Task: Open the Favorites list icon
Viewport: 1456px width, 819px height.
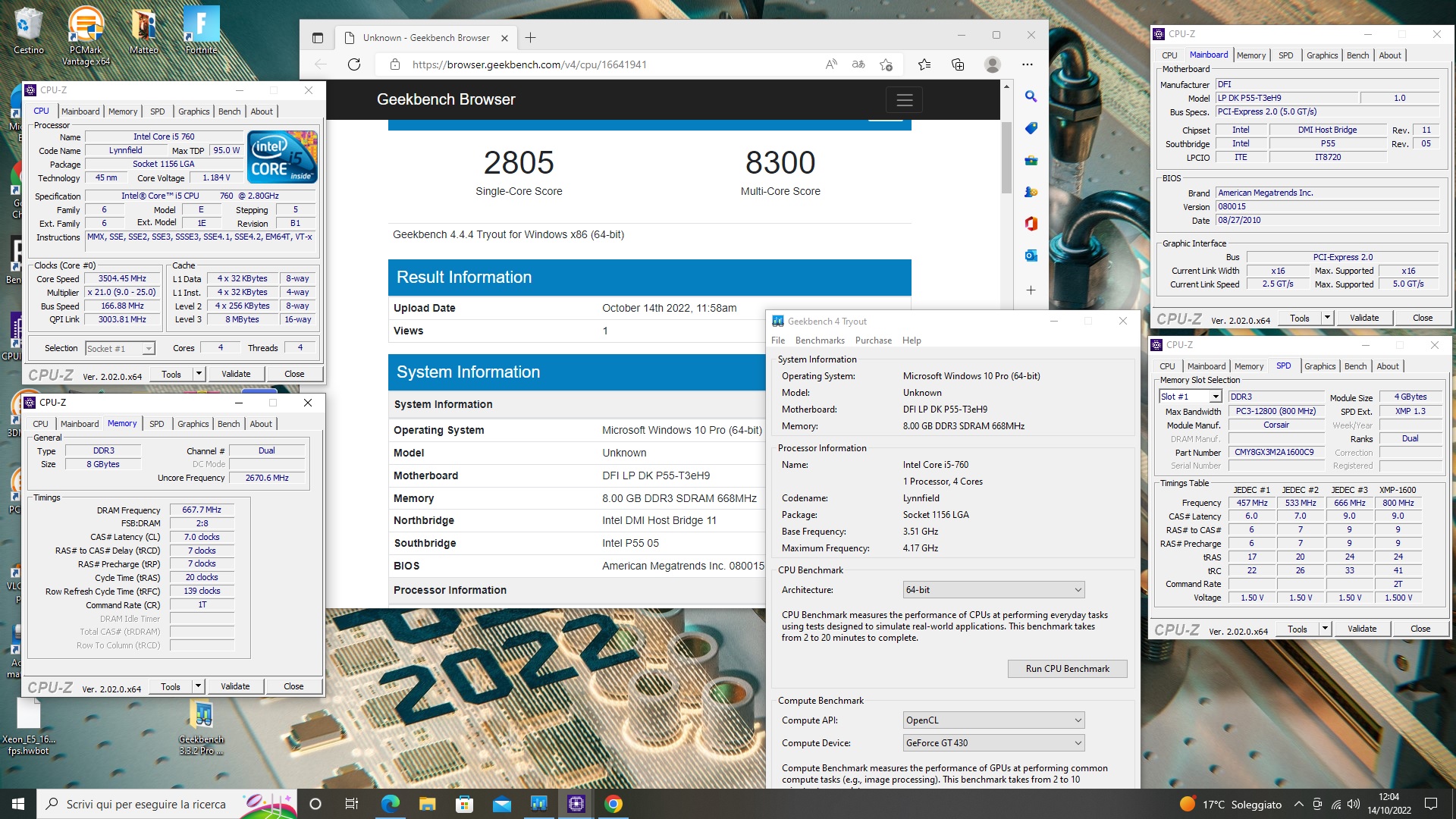Action: (x=924, y=64)
